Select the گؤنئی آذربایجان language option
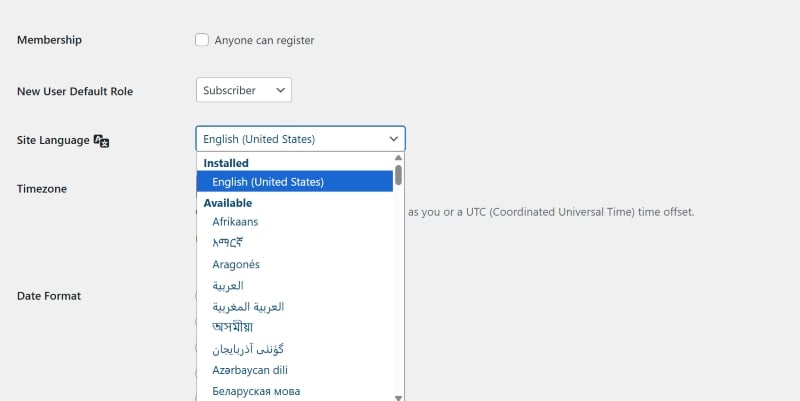800x401 pixels. pyautogui.click(x=248, y=349)
